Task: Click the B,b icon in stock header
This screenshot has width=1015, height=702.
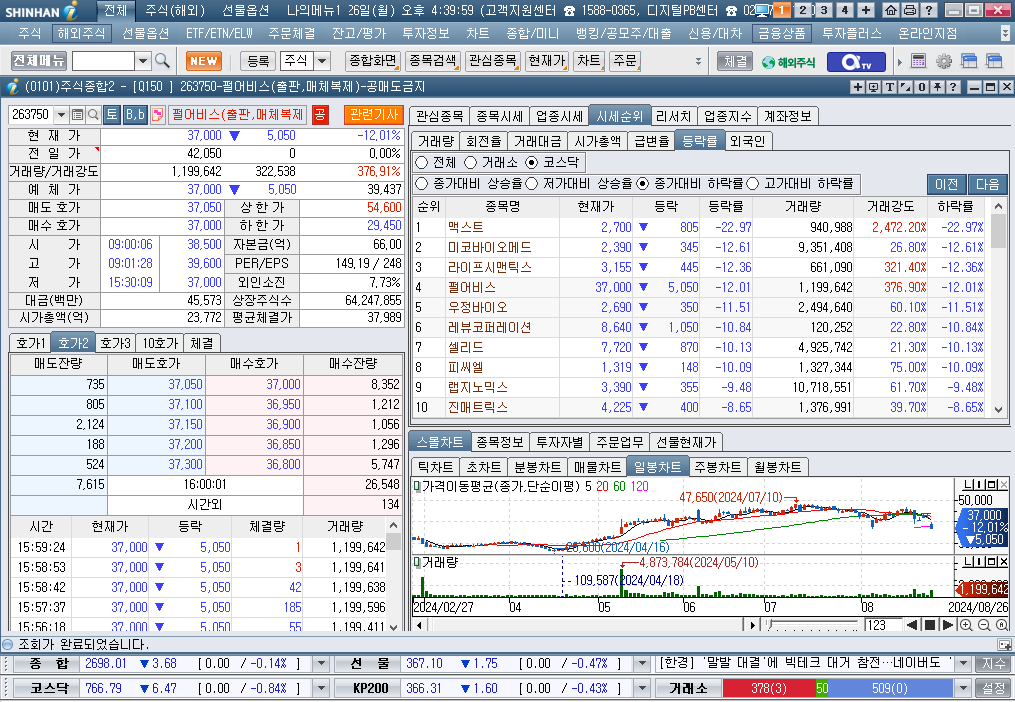Action: pos(135,115)
